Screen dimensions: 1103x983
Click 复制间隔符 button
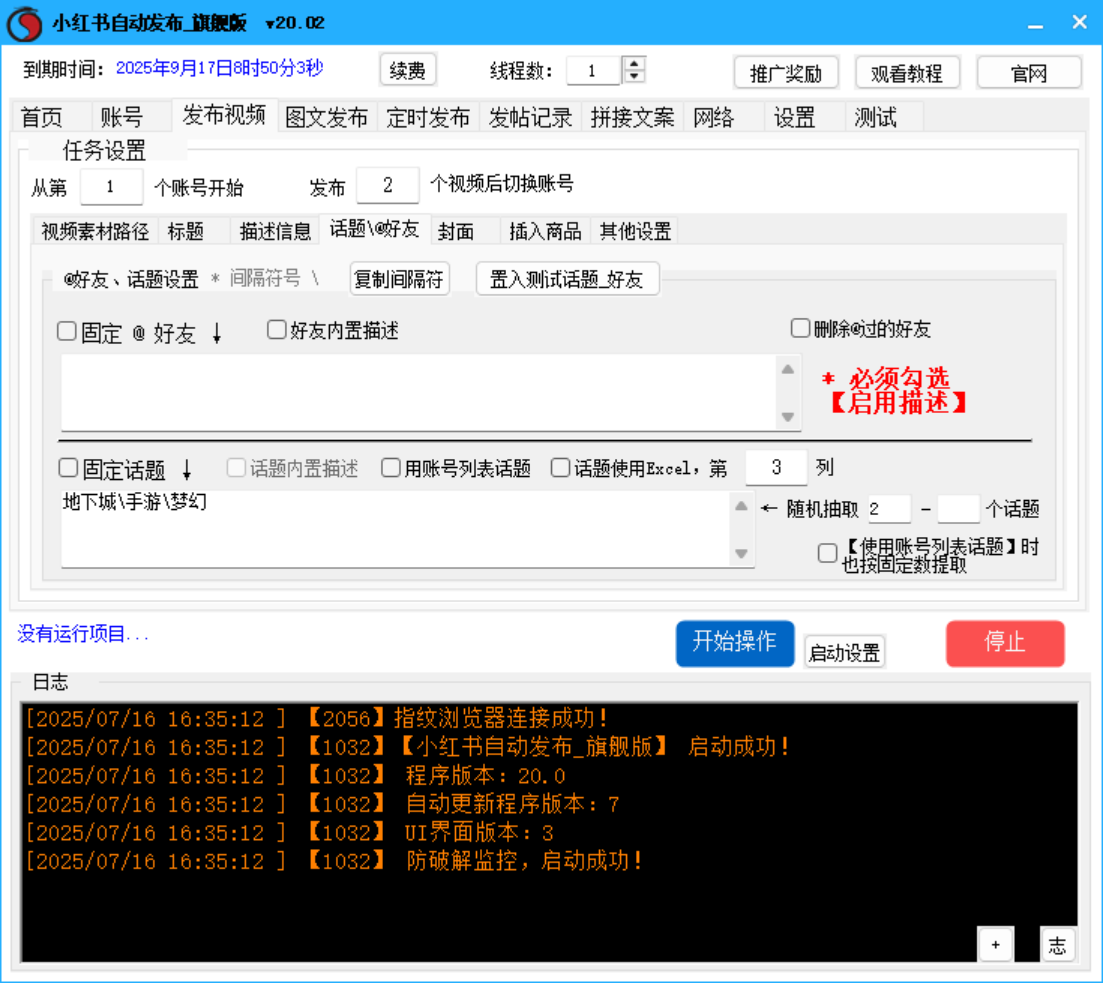pyautogui.click(x=399, y=279)
